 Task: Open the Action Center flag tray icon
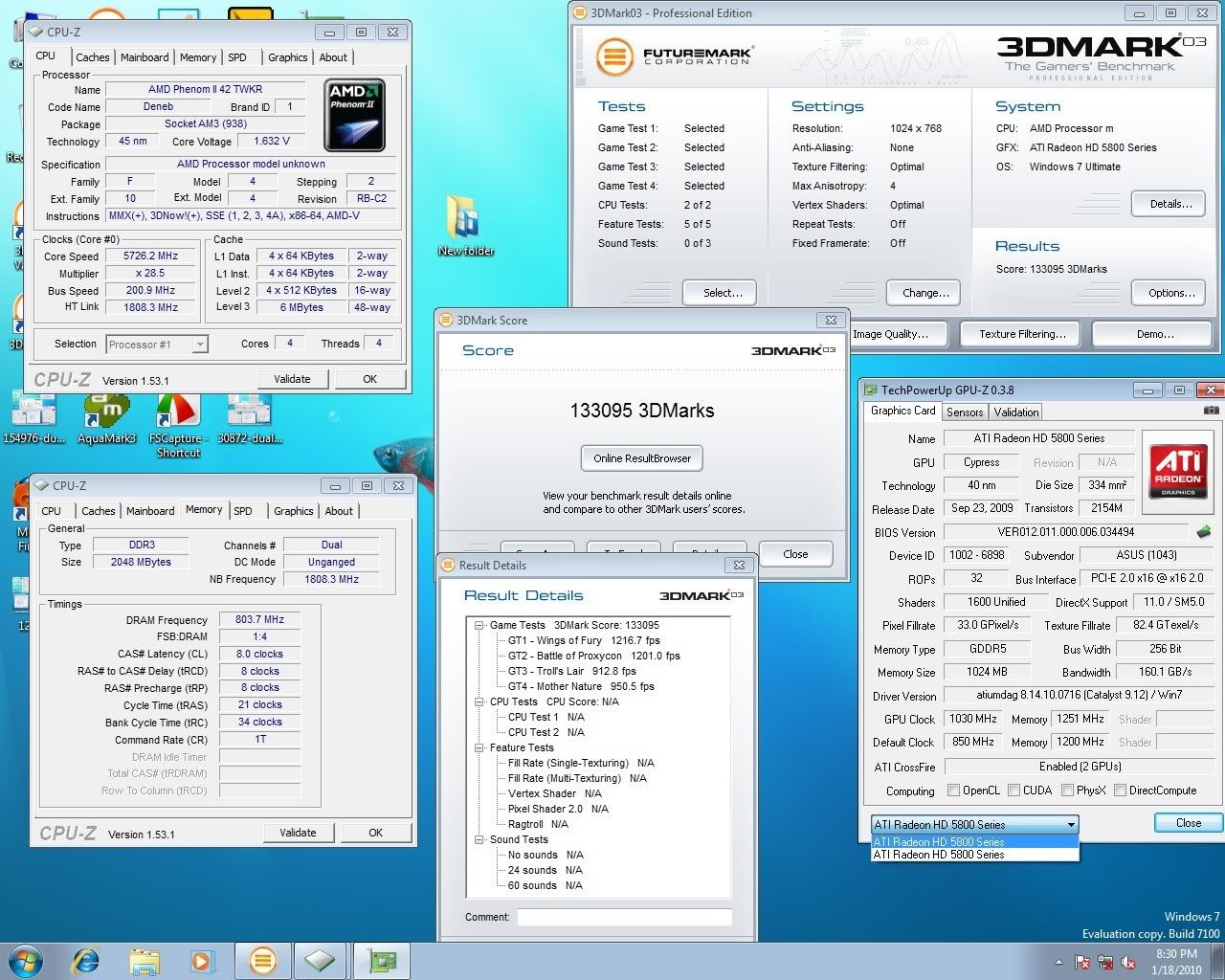(x=1082, y=962)
